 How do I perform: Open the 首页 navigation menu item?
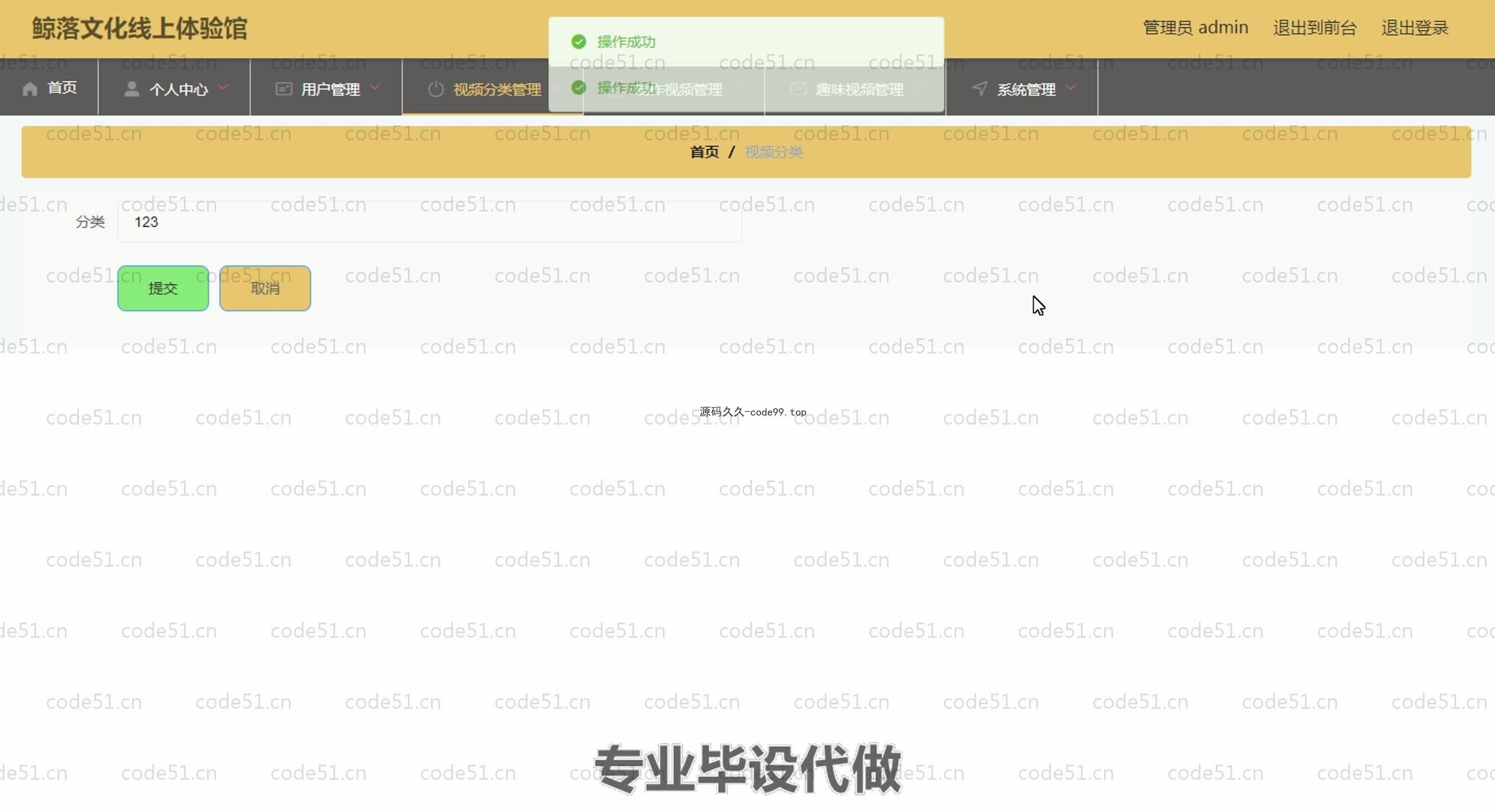point(49,87)
